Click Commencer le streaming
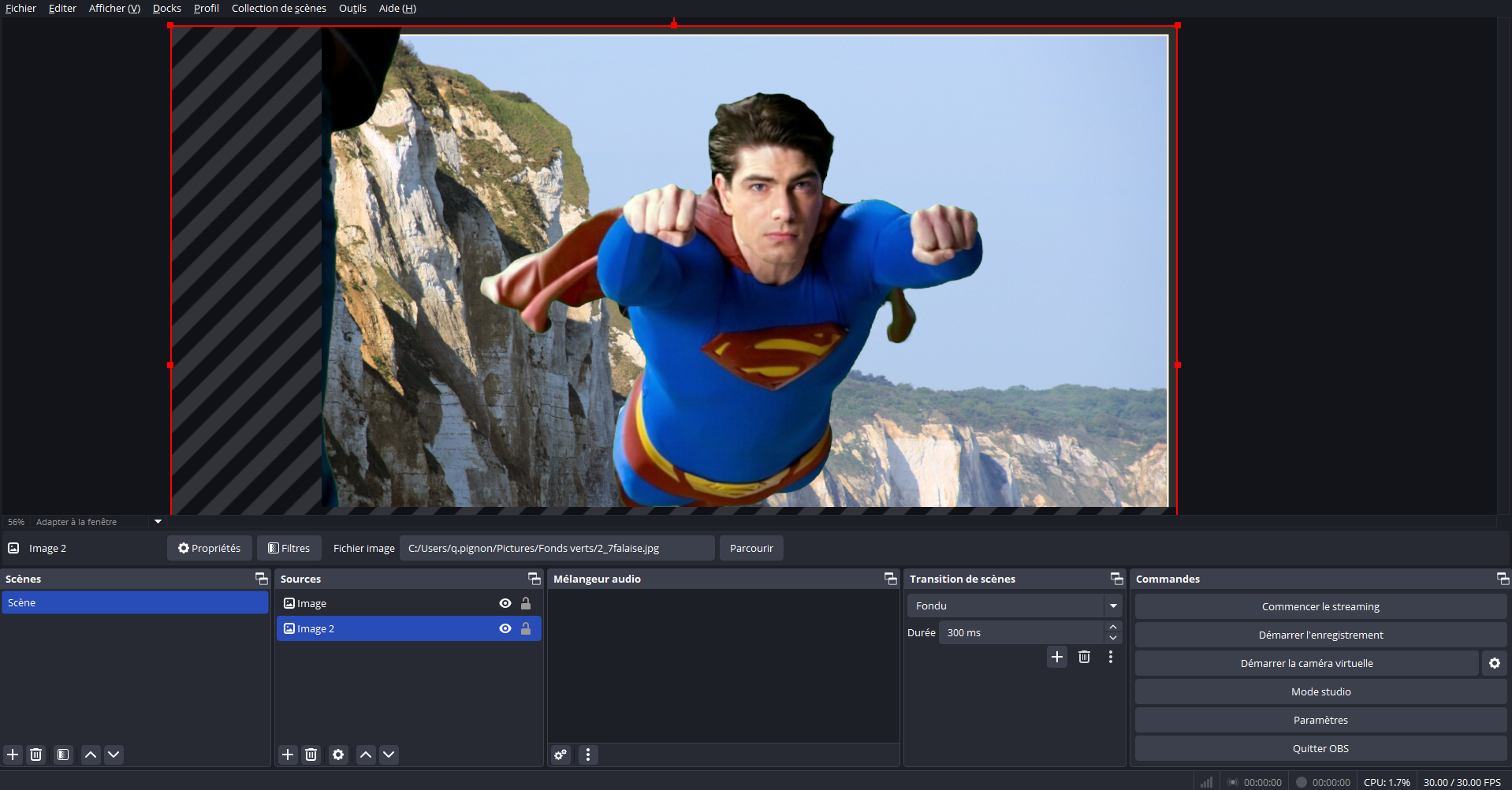This screenshot has width=1512, height=790. click(x=1320, y=606)
